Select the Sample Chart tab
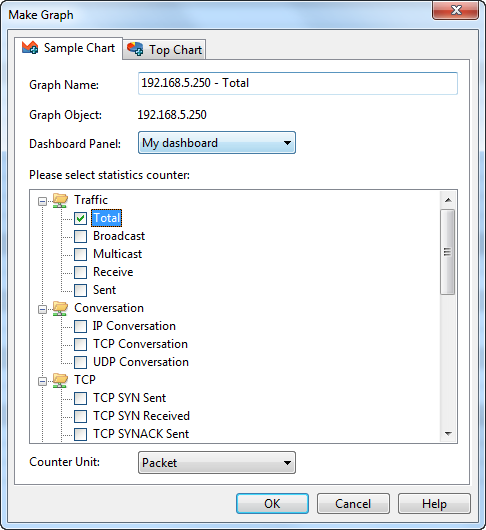The width and height of the screenshot is (486, 530). [x=69, y=48]
